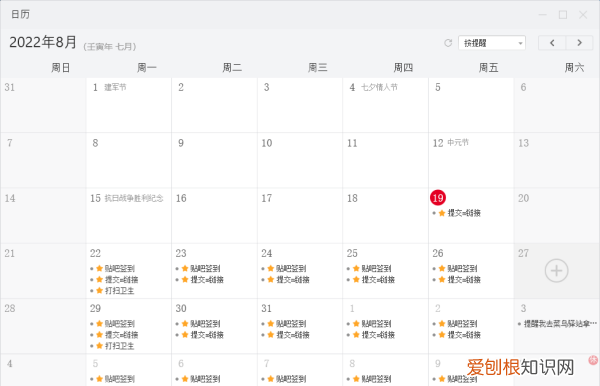
Task: Select the August 16 date cell
Action: [x=214, y=215]
